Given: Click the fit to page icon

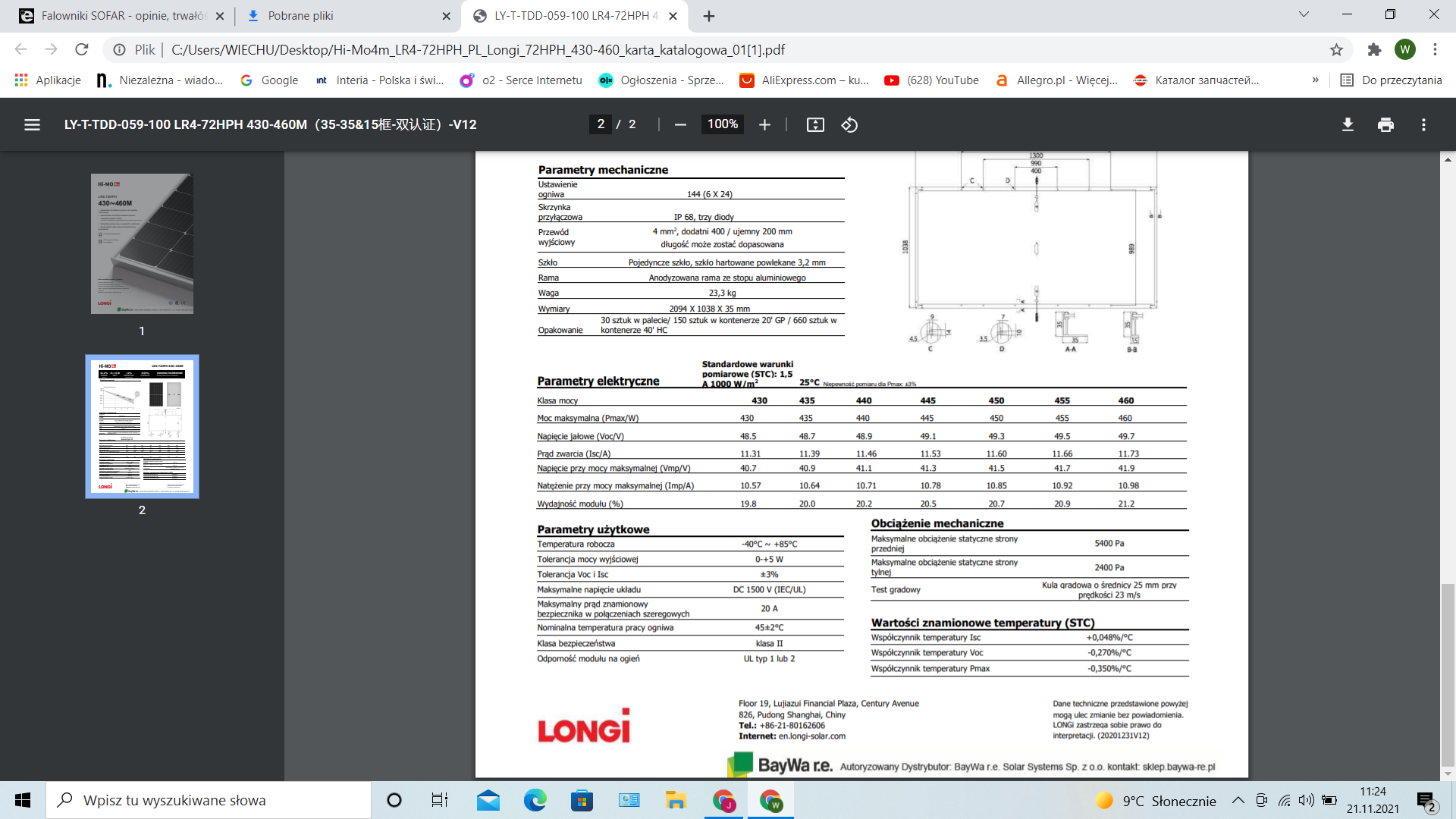Looking at the screenshot, I should click(815, 125).
